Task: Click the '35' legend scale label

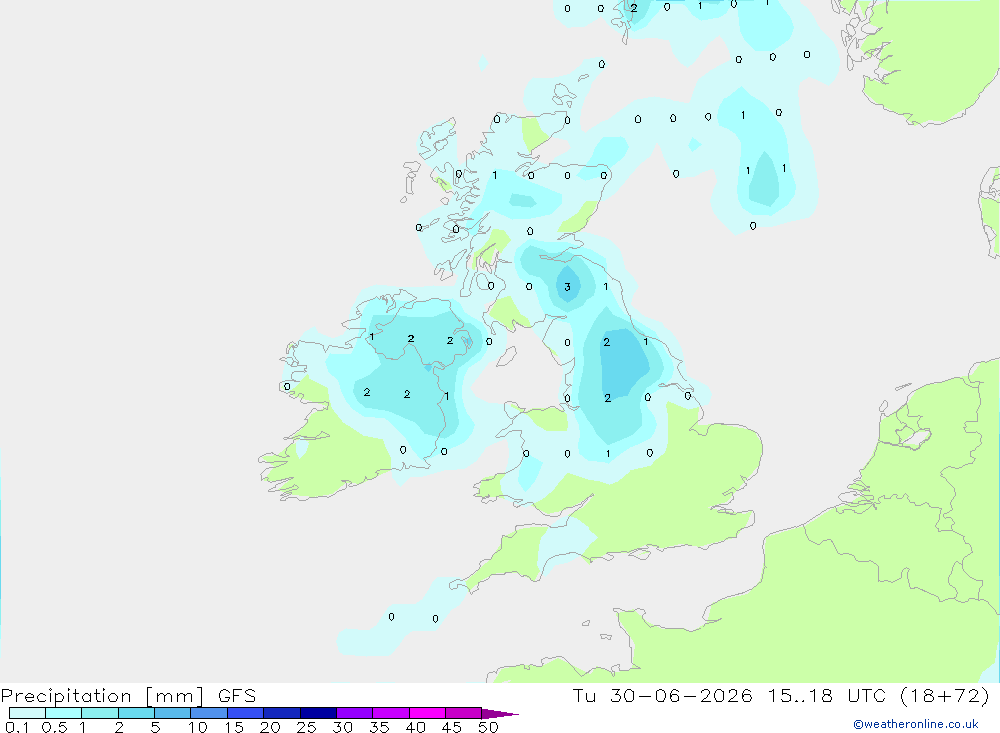Action: [379, 727]
